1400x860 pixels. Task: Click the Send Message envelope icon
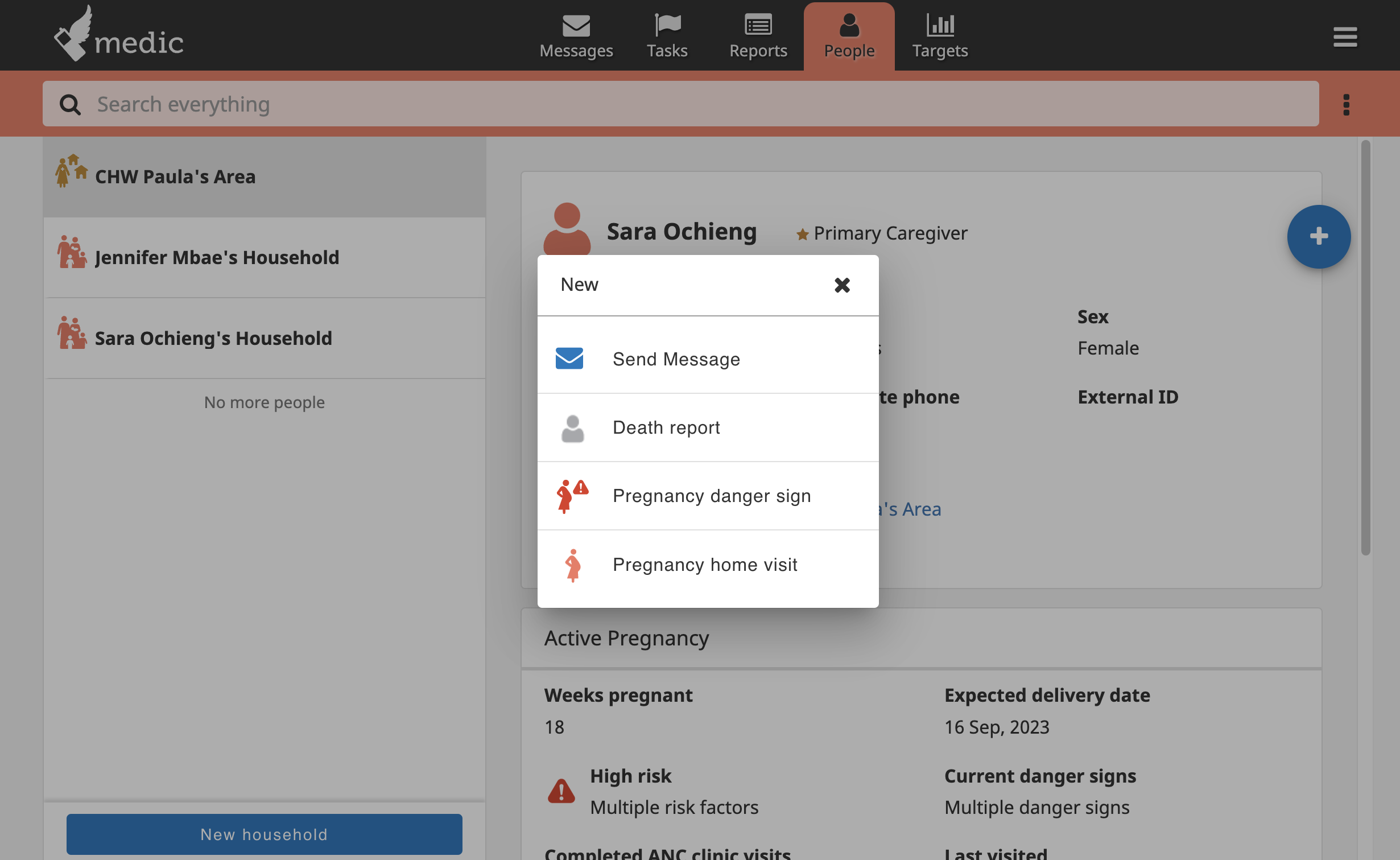(569, 359)
